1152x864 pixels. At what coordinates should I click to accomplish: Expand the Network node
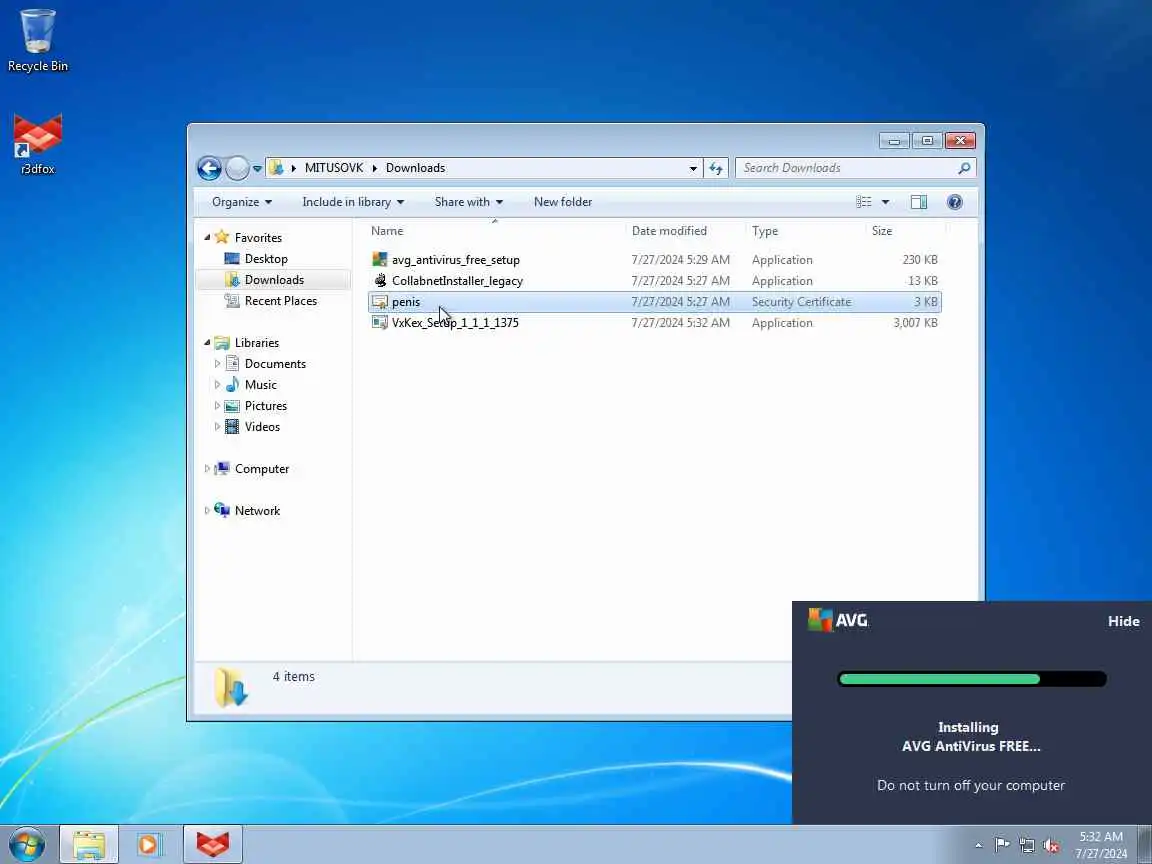click(x=207, y=511)
